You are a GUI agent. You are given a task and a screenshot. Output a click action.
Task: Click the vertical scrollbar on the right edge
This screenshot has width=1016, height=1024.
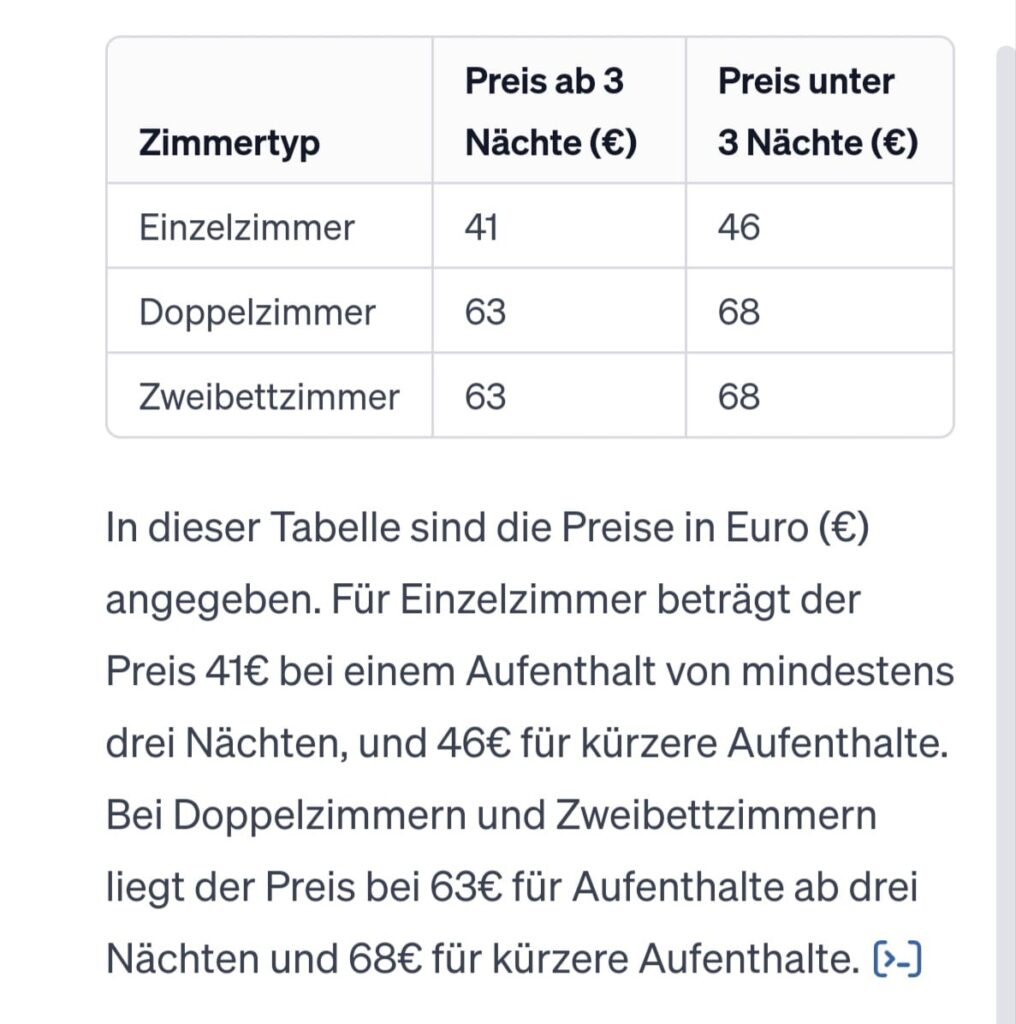pyautogui.click(x=1006, y=534)
